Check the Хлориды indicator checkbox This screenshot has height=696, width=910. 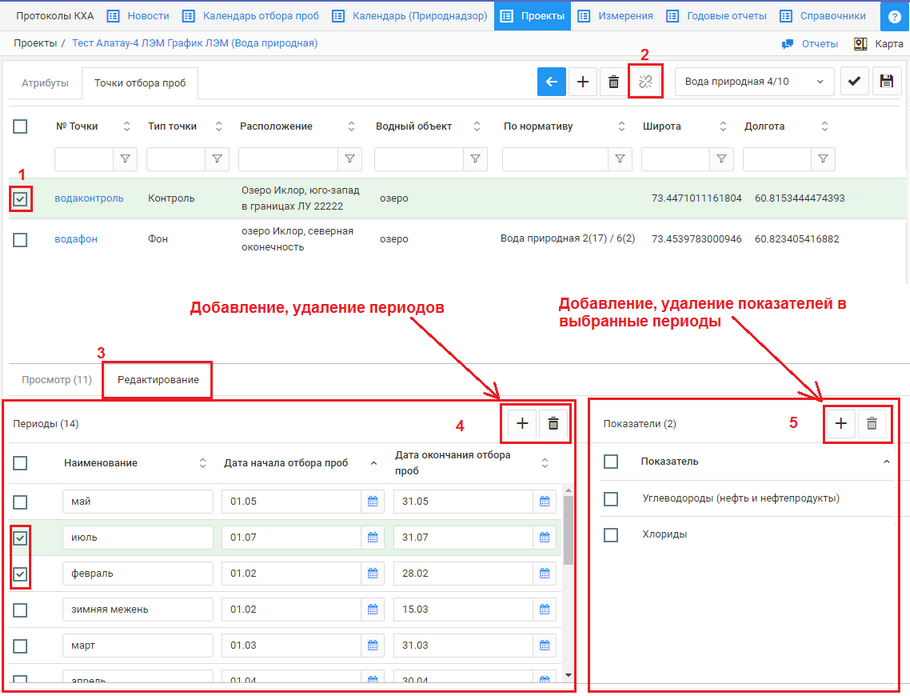coord(611,535)
